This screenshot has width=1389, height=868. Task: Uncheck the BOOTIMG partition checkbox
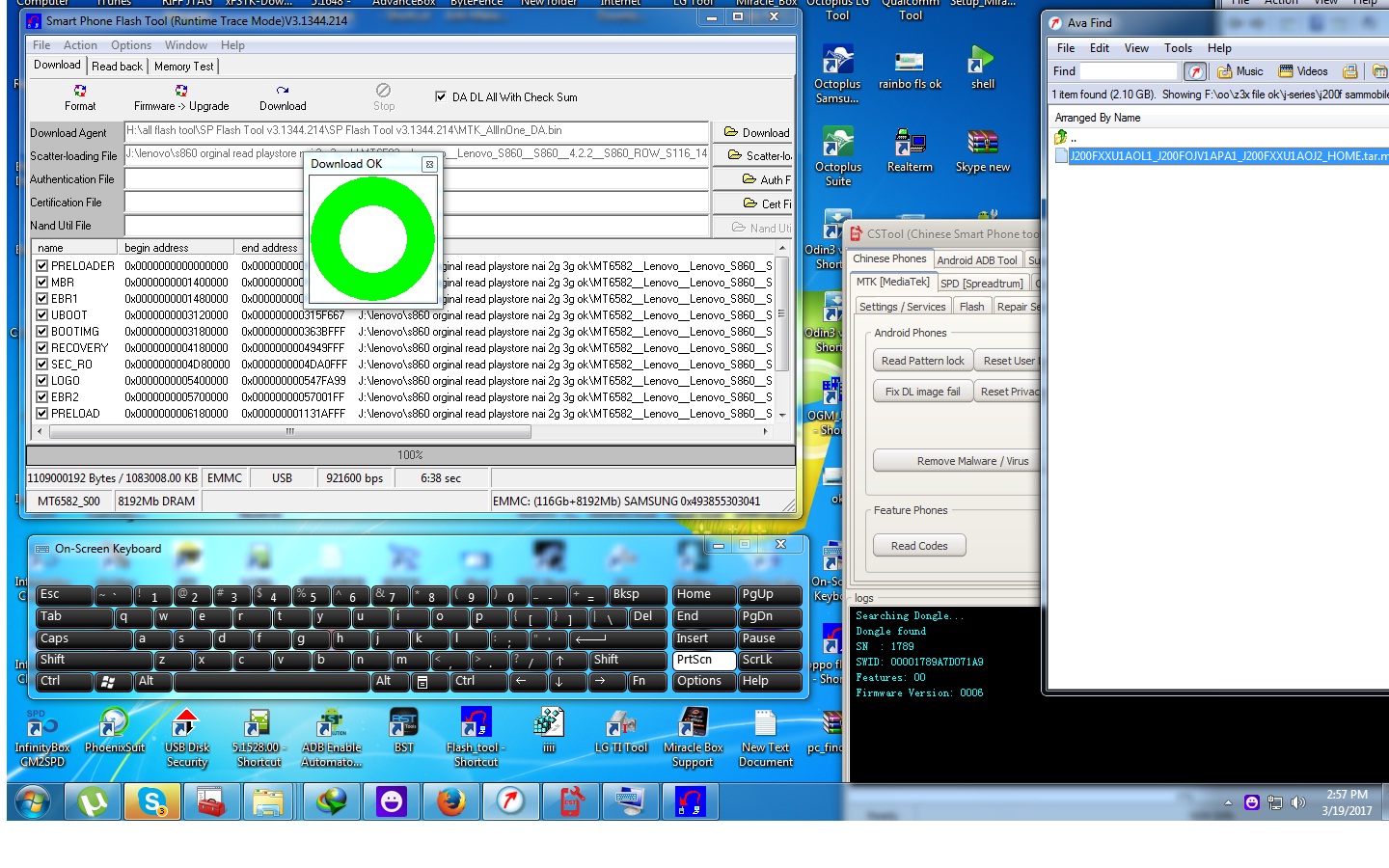click(42, 331)
